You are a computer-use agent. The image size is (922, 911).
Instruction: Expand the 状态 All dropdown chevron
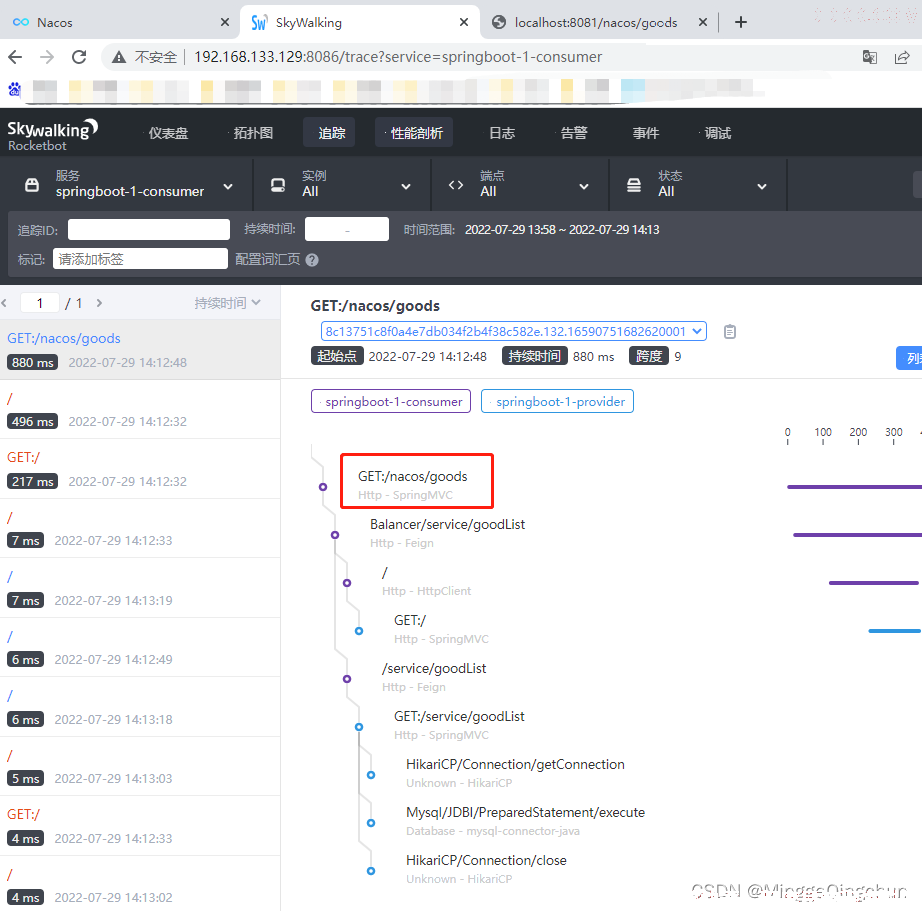point(762,186)
